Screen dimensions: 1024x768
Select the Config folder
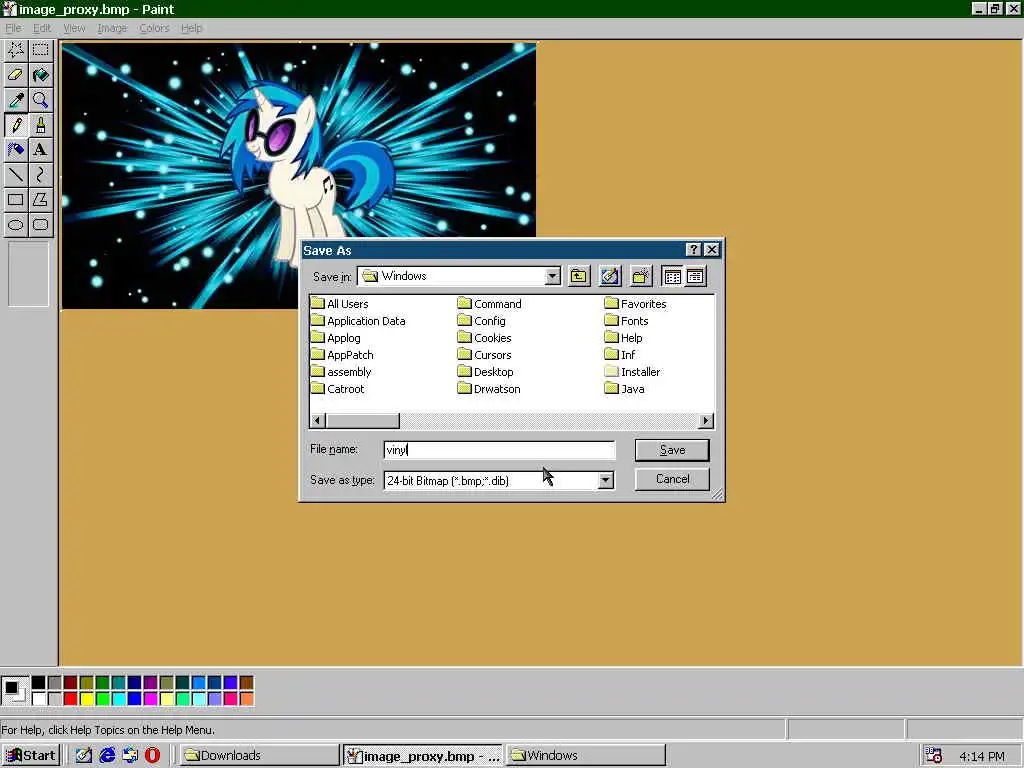[x=482, y=321]
